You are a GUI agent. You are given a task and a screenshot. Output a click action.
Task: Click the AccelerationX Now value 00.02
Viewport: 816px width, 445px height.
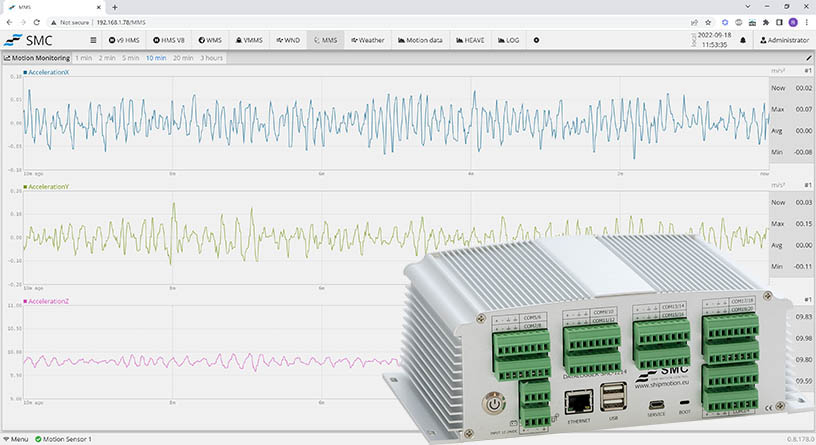click(x=804, y=88)
